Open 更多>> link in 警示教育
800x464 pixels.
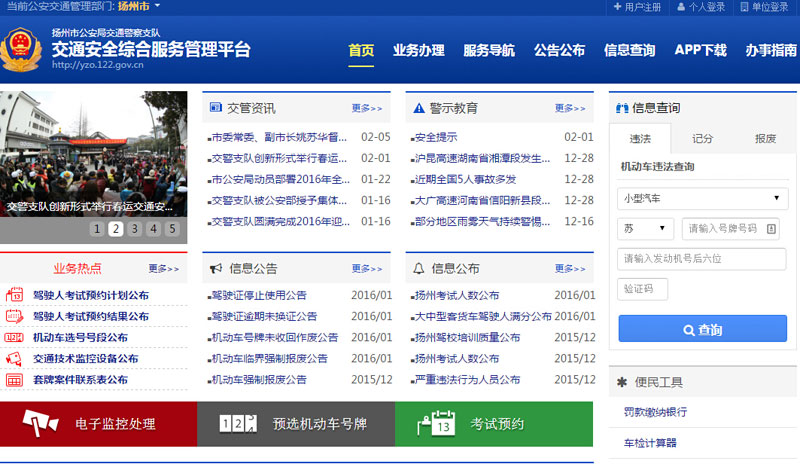(x=570, y=108)
